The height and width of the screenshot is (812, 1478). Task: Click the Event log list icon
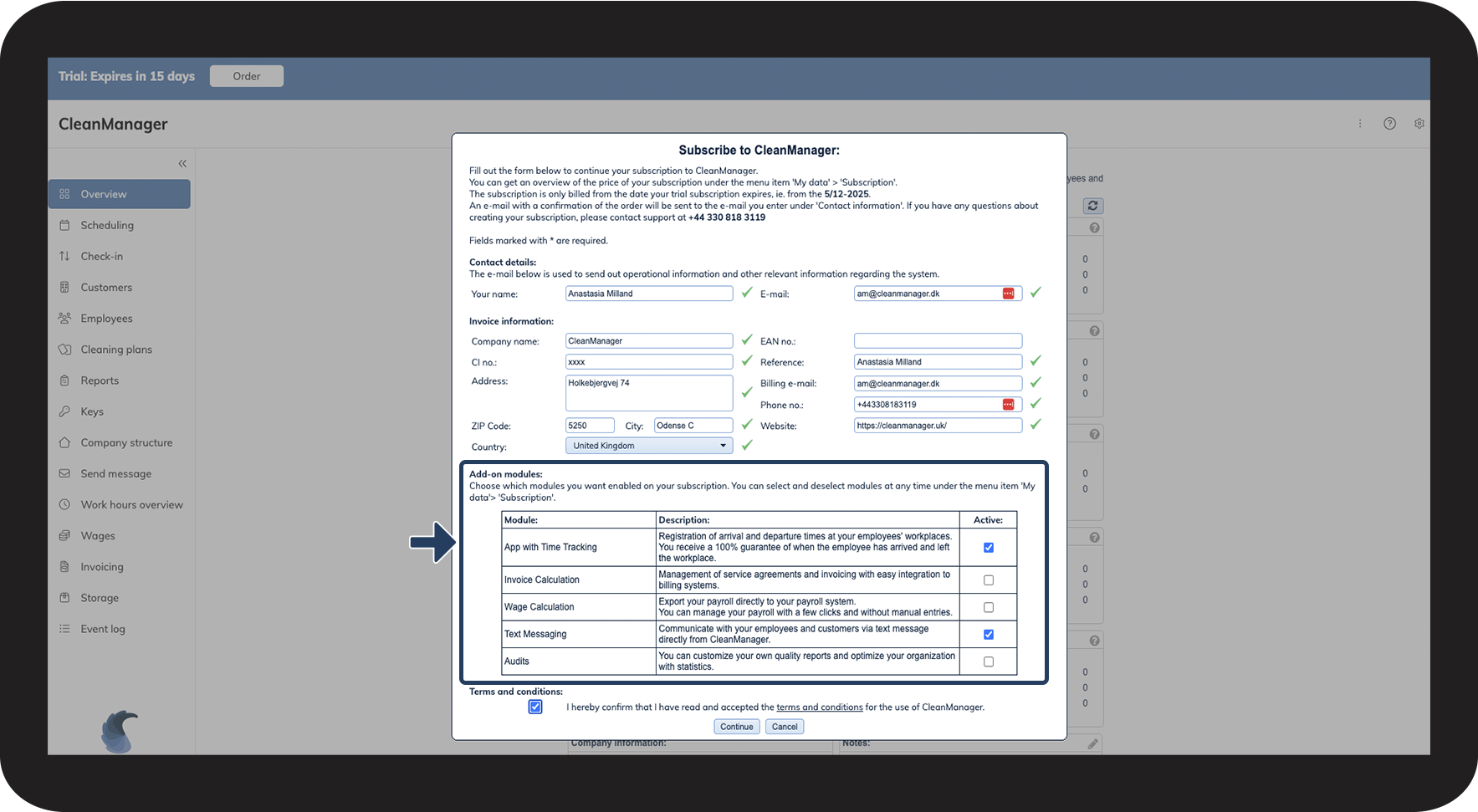(x=64, y=629)
